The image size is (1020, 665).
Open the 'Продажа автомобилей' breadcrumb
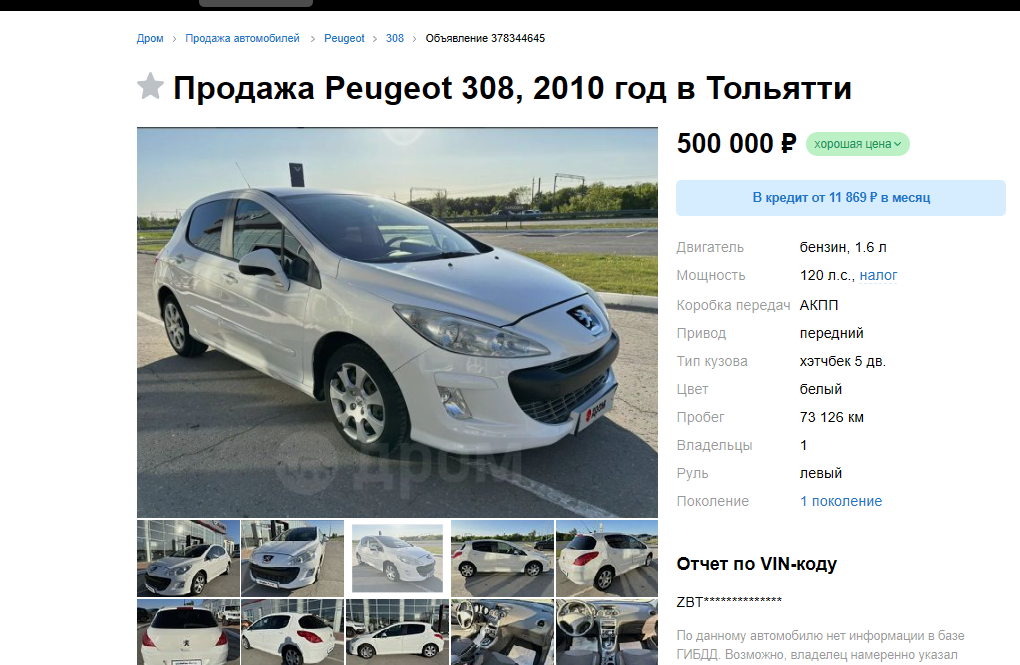(242, 38)
